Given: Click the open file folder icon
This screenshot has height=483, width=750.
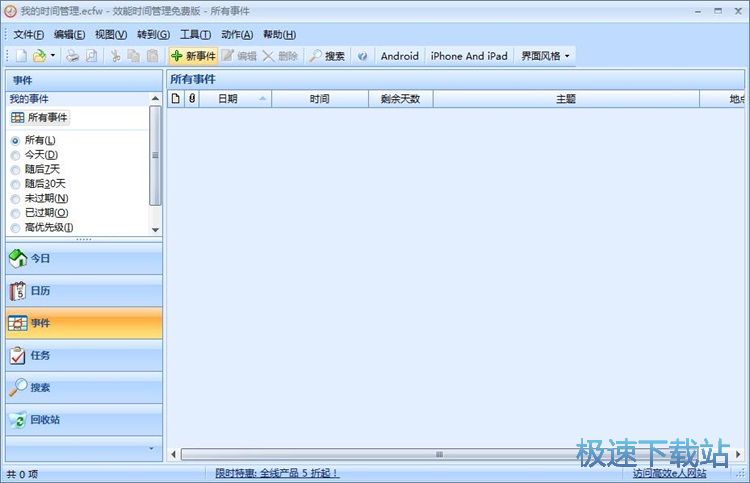Looking at the screenshot, I should (39, 56).
